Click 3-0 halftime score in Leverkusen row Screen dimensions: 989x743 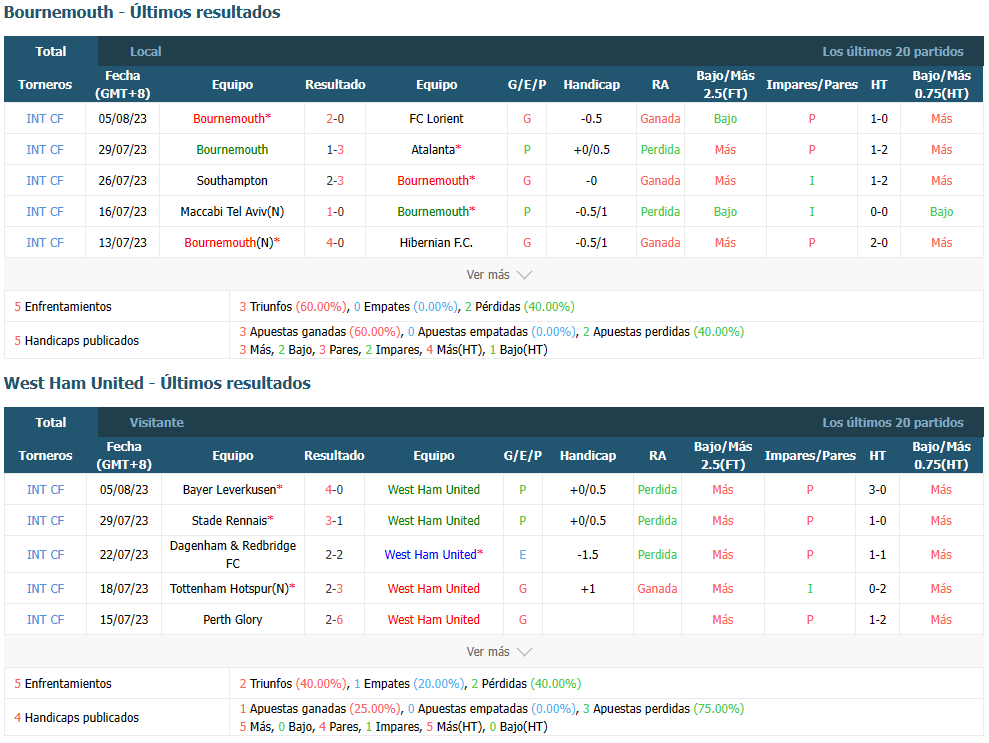point(877,489)
